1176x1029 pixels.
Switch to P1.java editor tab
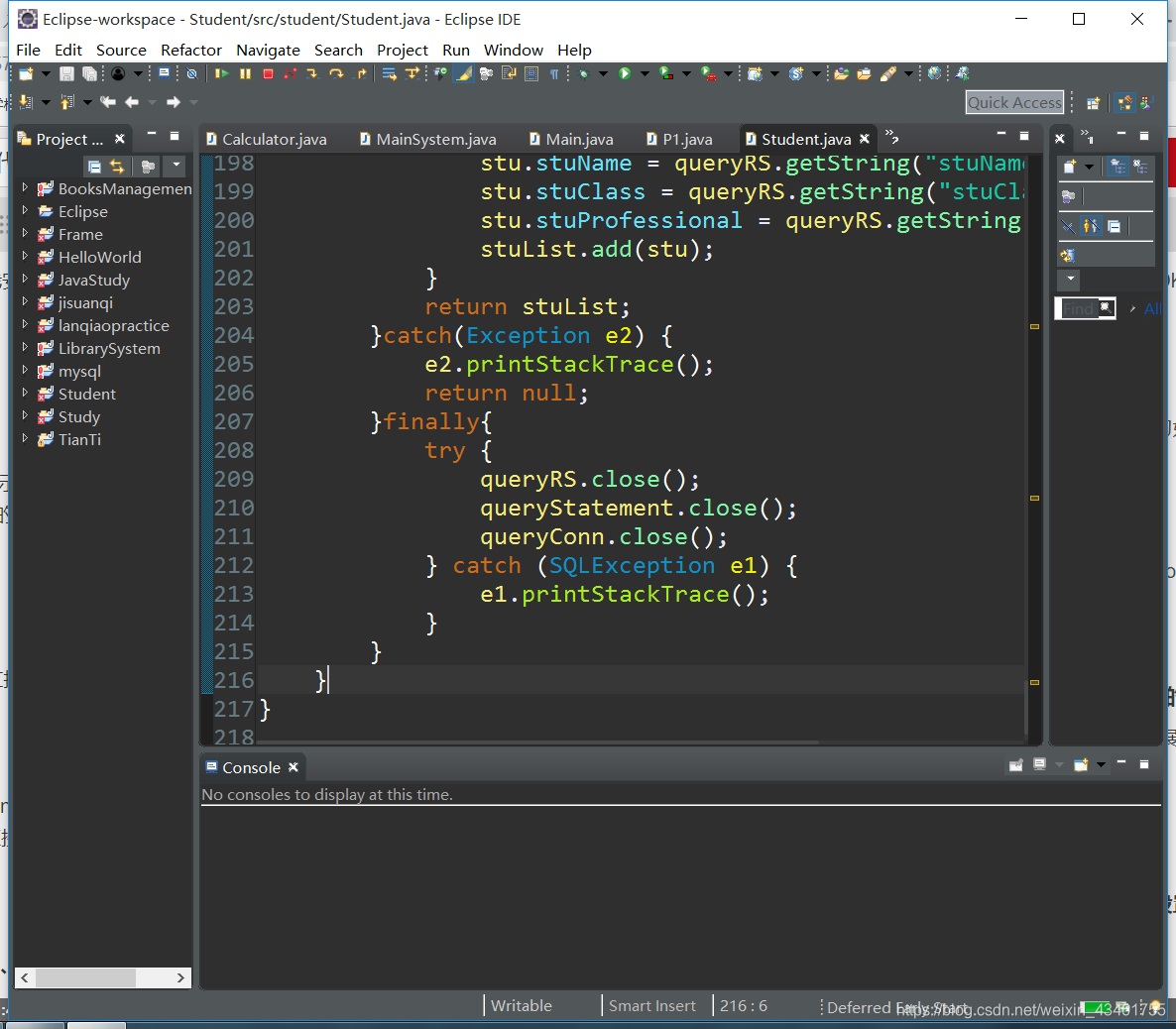tap(679, 139)
